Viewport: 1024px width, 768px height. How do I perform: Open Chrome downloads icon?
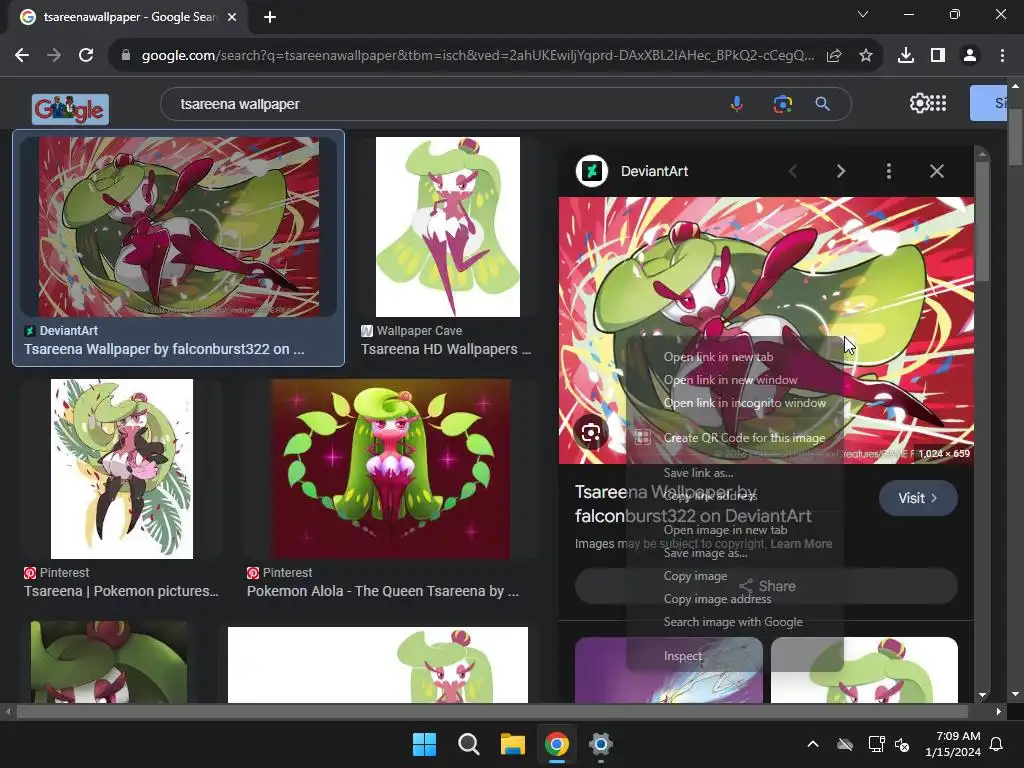906,56
